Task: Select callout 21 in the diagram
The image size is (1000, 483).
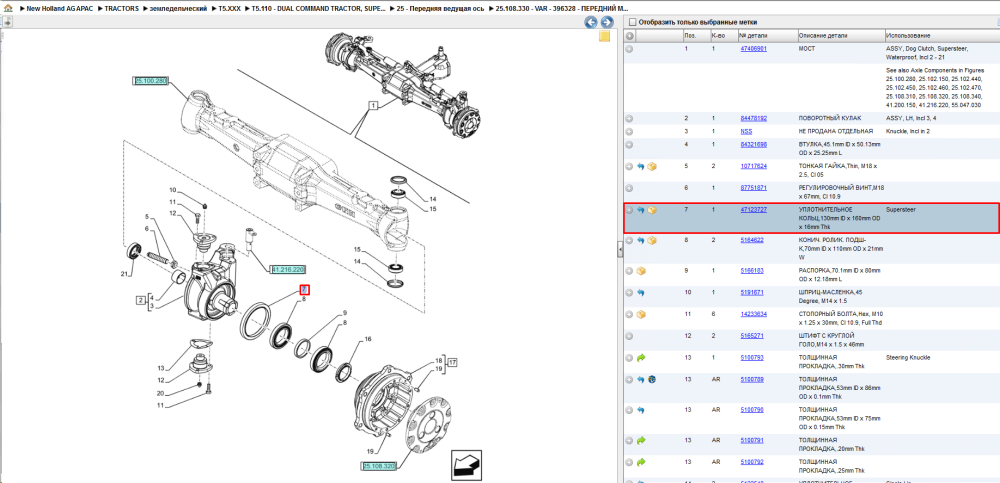Action: 126,274
